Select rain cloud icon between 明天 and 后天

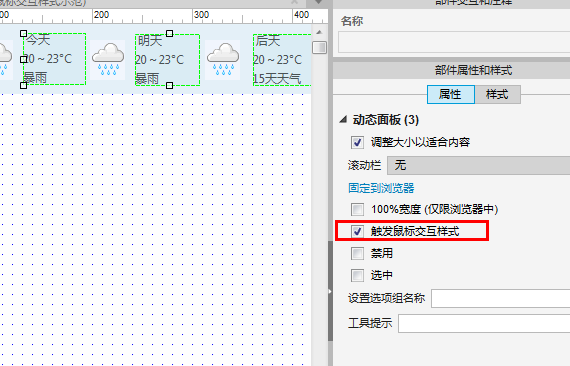(222, 60)
